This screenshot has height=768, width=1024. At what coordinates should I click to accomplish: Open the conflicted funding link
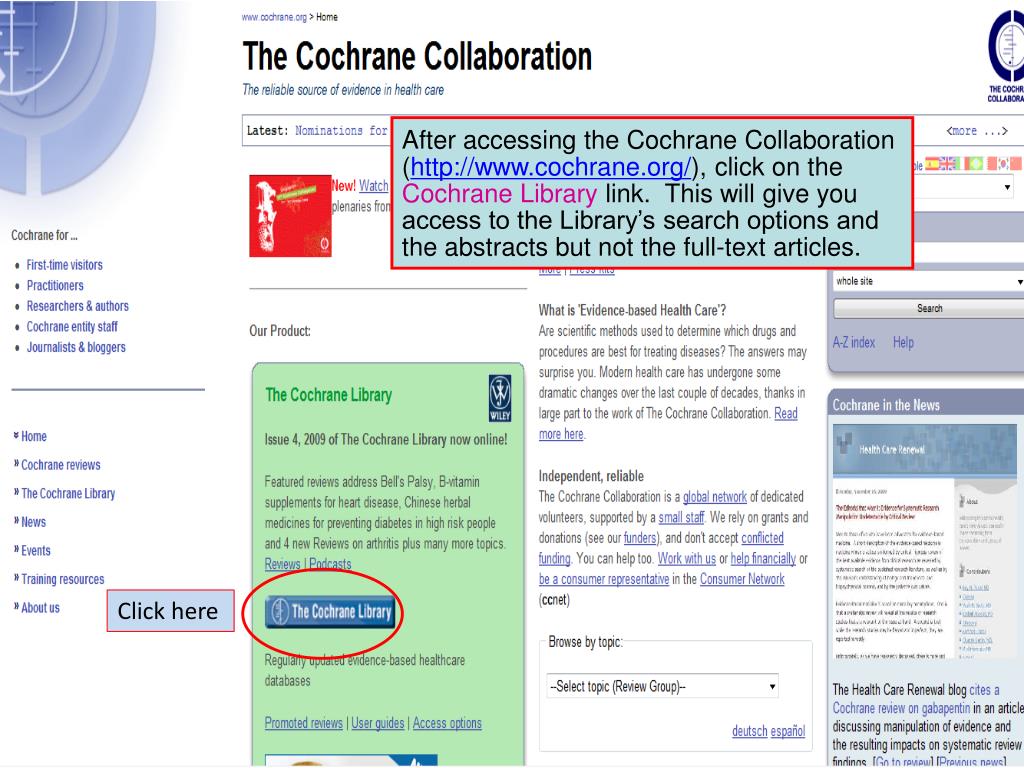tap(762, 538)
